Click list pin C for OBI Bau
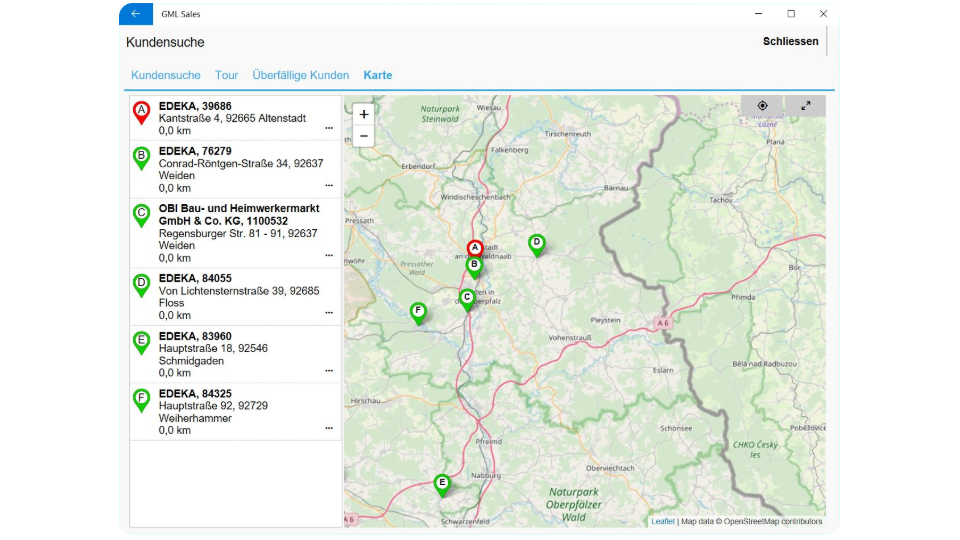Image resolution: width=960 pixels, height=540 pixels. (x=141, y=216)
